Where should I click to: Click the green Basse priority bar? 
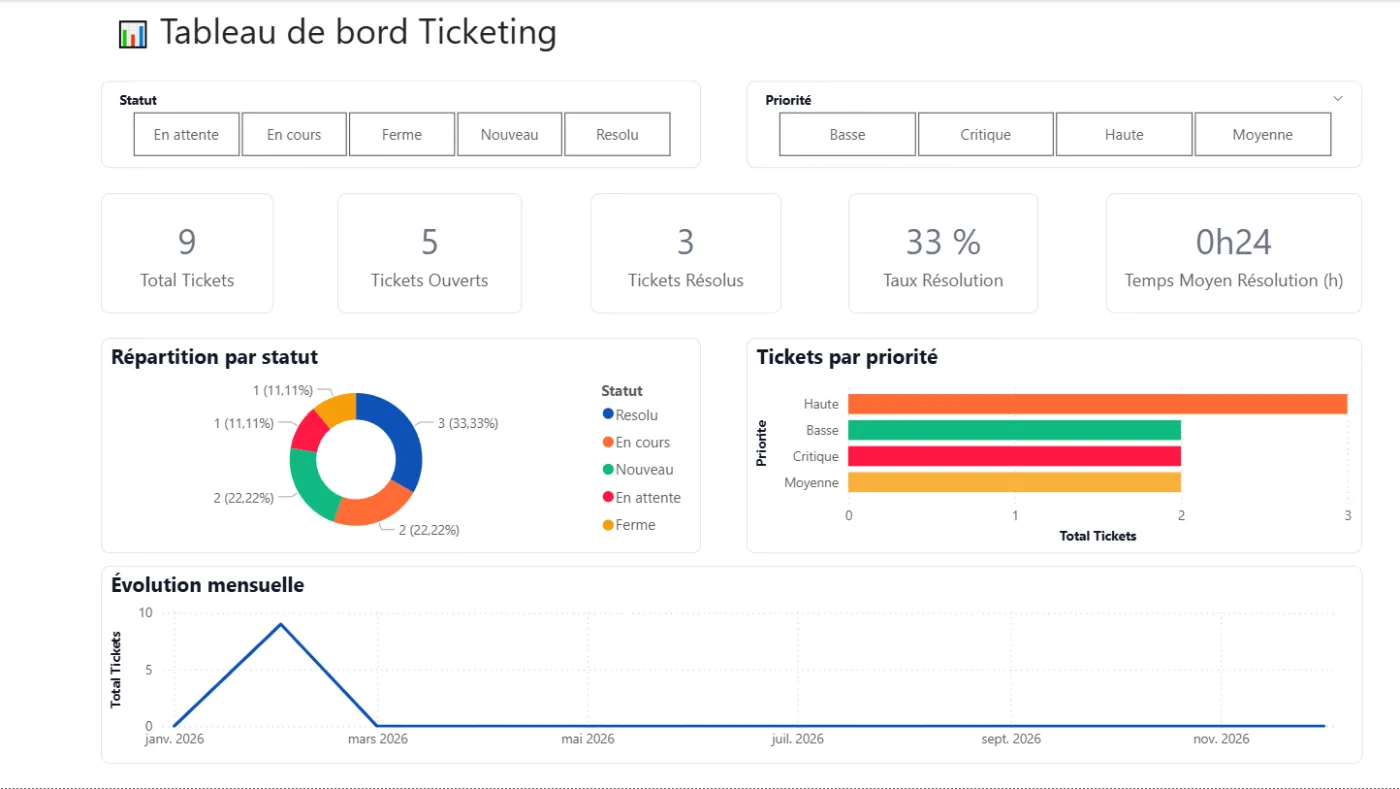1014,430
